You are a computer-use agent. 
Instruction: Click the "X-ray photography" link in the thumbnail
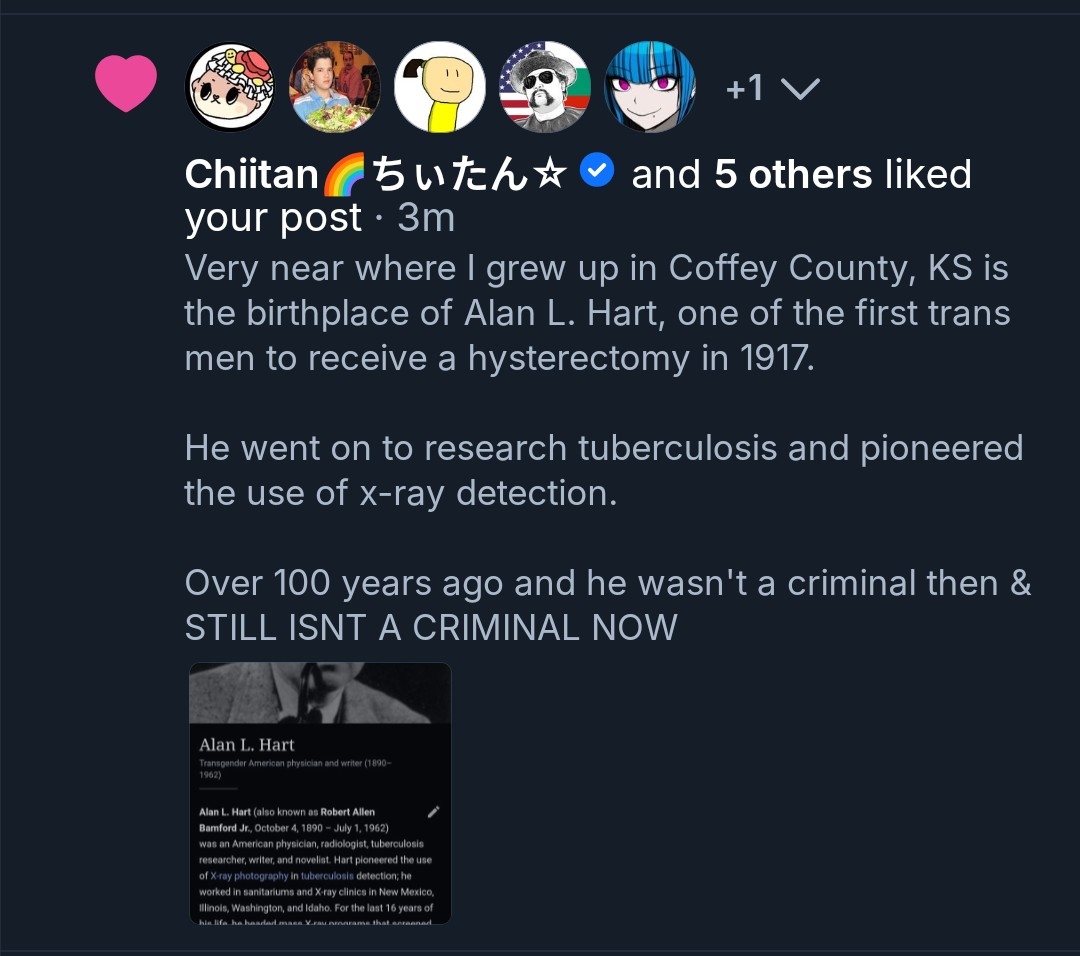tap(249, 876)
